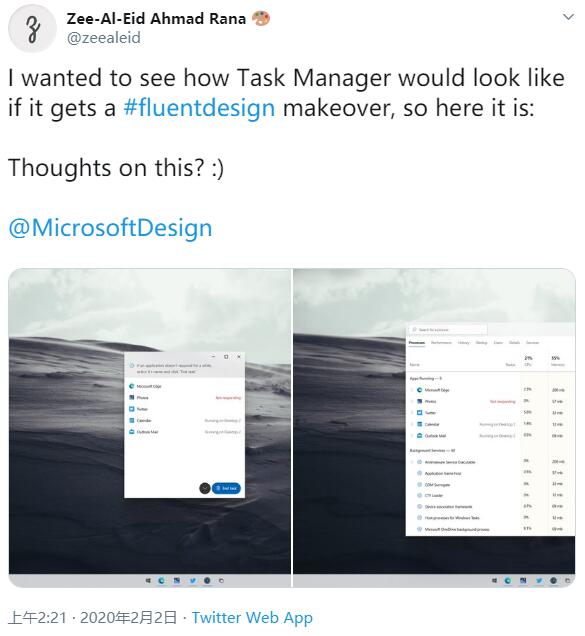Switch to the Services tab
The width and height of the screenshot is (585, 636).
[x=532, y=343]
